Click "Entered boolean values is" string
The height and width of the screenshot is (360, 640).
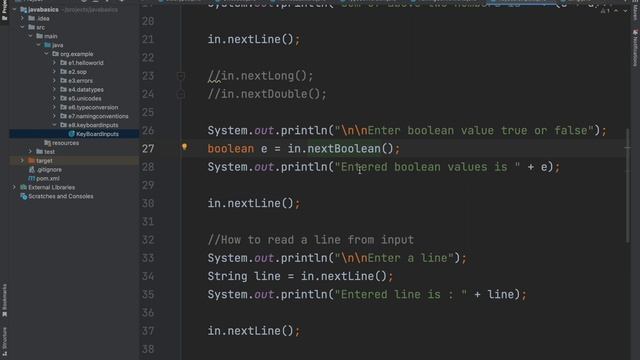pos(427,167)
